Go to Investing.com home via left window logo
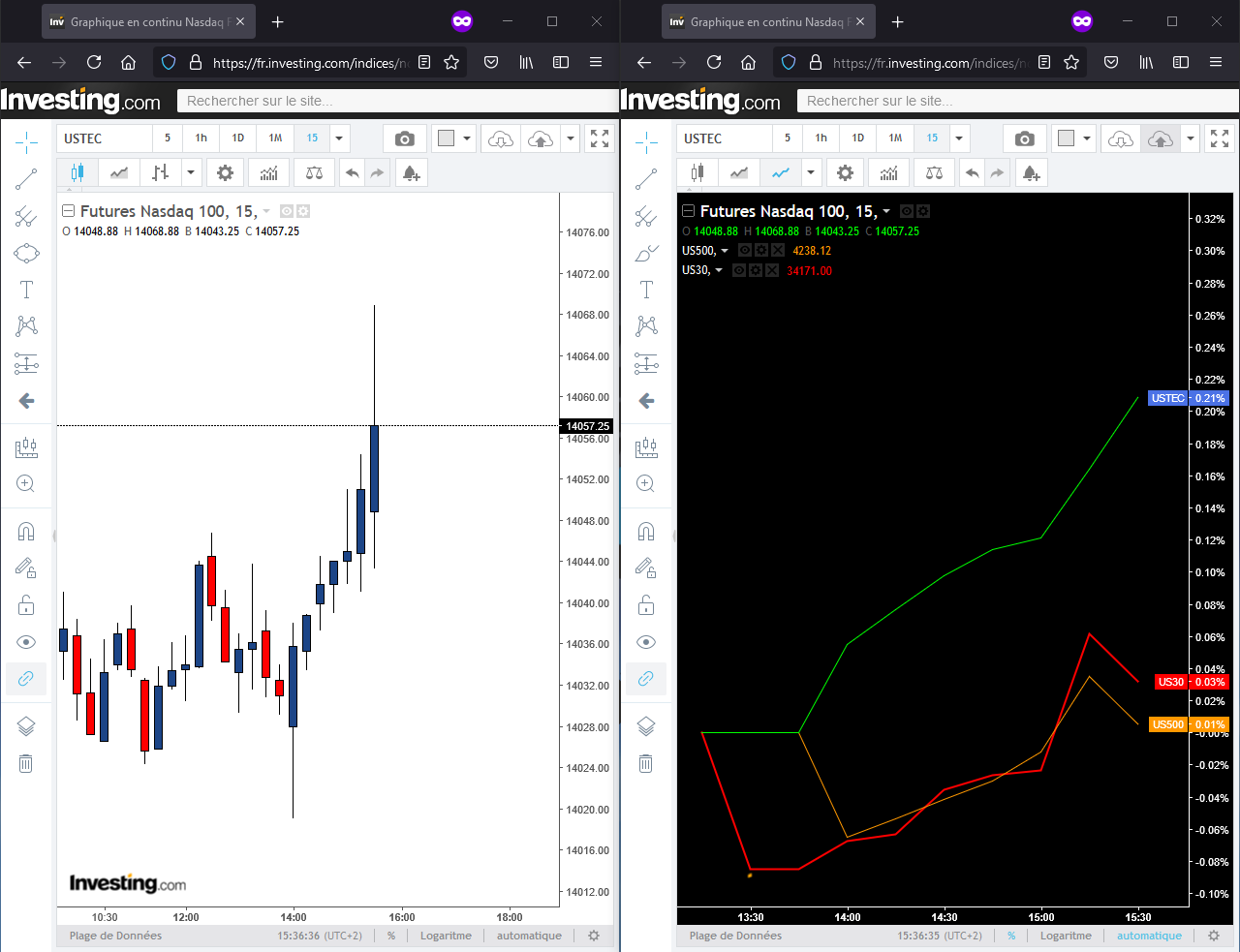This screenshot has width=1240, height=952. coord(81,100)
